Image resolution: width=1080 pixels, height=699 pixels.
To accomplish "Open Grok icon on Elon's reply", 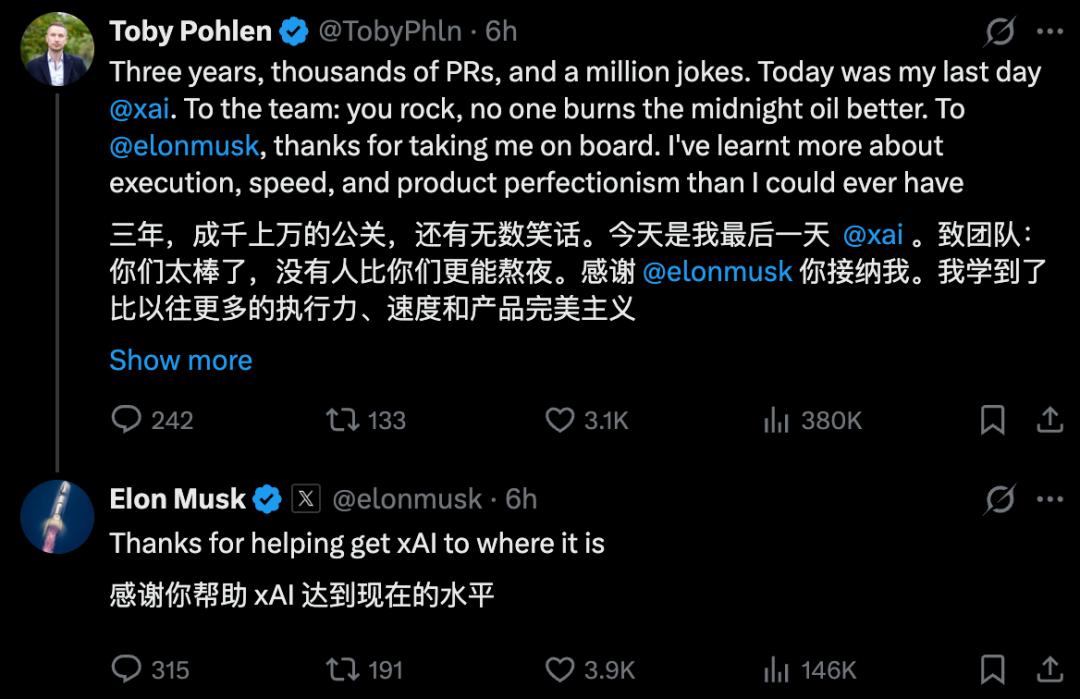I will [x=999, y=498].
